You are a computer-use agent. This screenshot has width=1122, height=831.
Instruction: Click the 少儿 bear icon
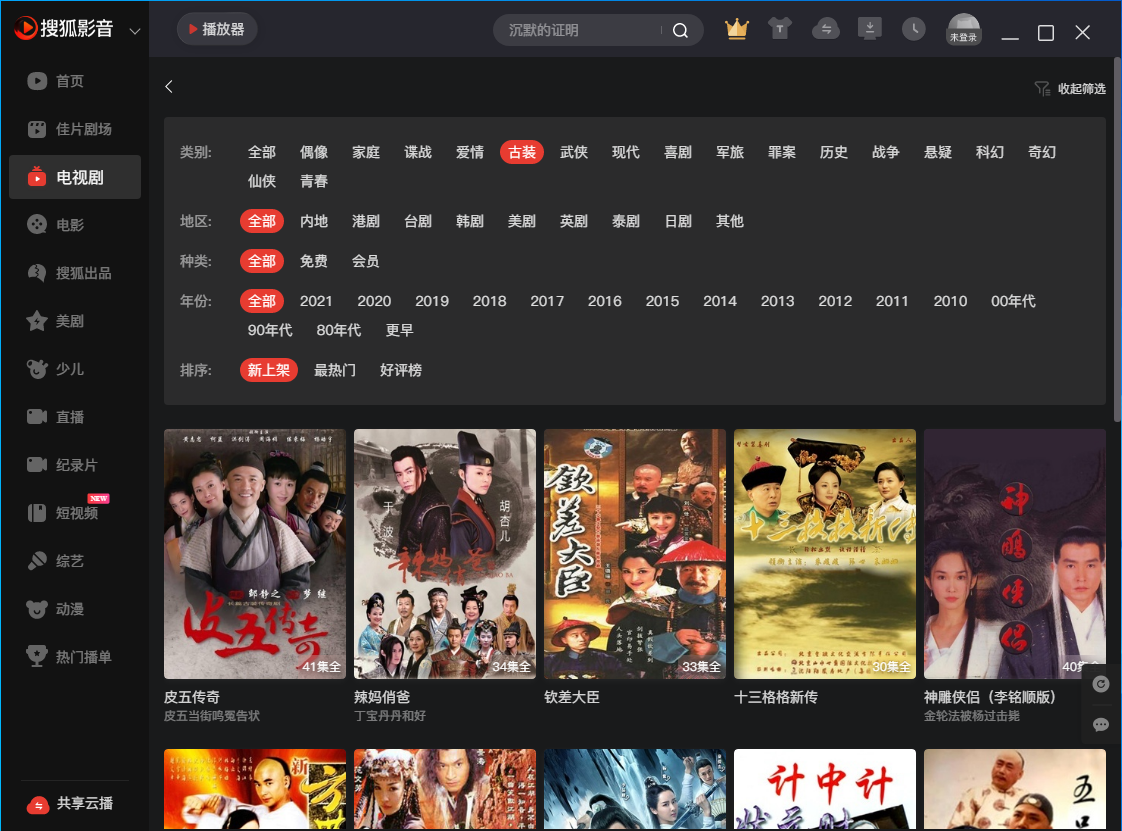click(x=36, y=369)
